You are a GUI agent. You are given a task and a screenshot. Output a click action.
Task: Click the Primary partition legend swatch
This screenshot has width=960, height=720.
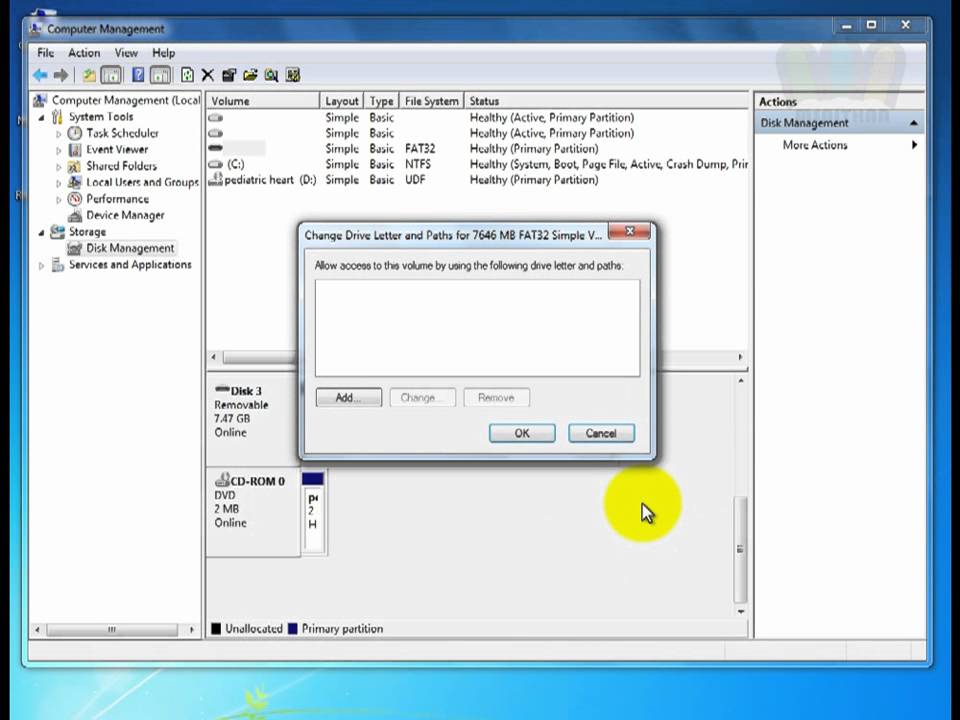tap(292, 629)
